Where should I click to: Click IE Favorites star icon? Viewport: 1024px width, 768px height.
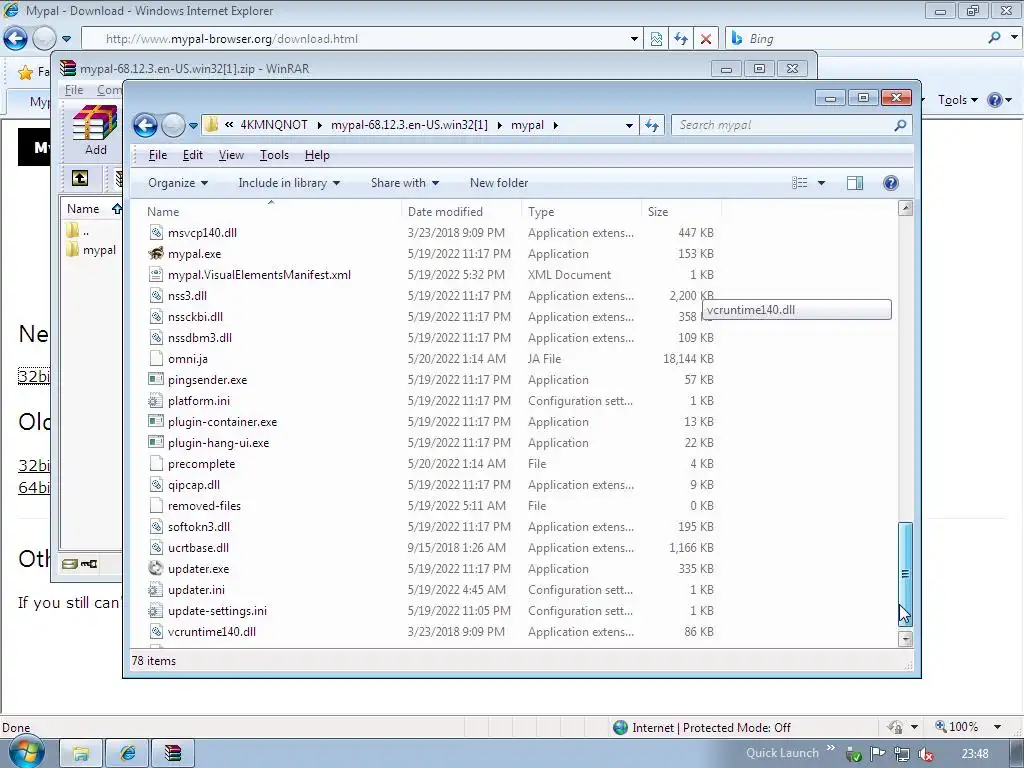click(x=25, y=72)
